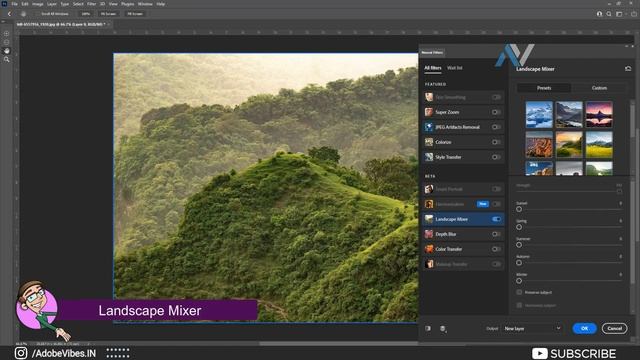The width and height of the screenshot is (640, 360).
Task: Click the Cancel button
Action: (614, 328)
